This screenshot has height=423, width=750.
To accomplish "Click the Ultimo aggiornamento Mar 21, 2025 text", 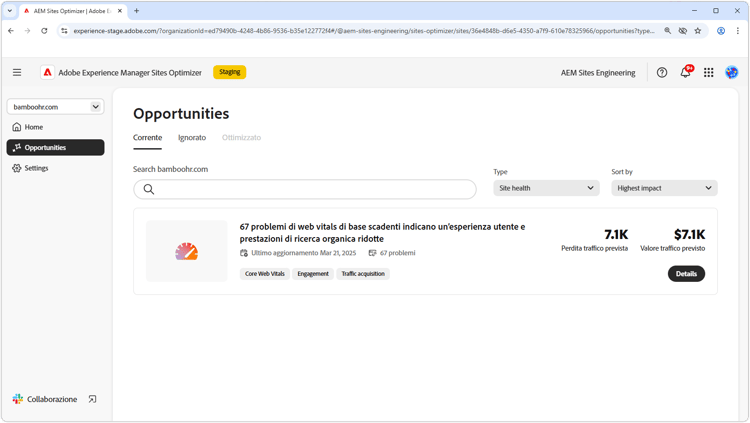I will [x=304, y=253].
